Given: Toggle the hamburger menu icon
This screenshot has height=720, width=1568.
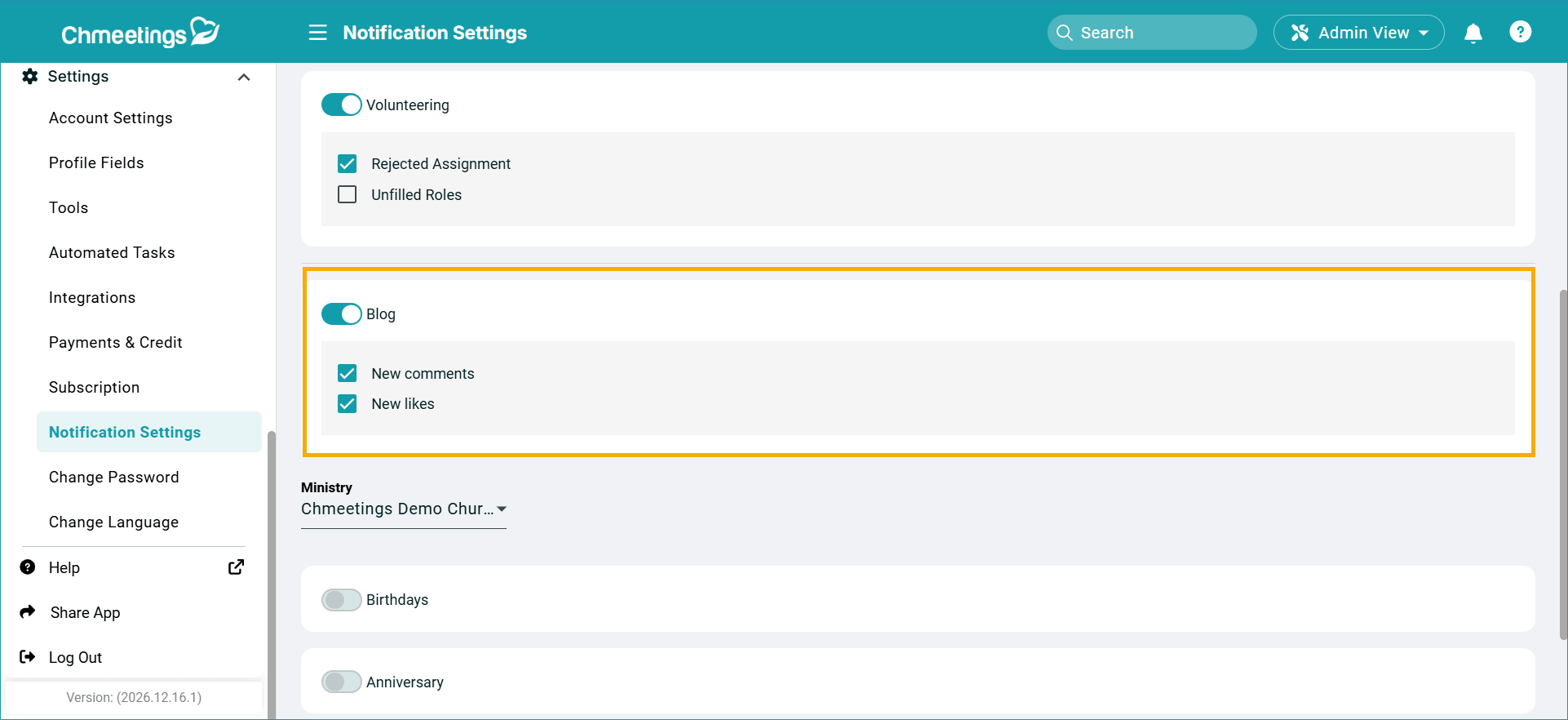Looking at the screenshot, I should 317,33.
